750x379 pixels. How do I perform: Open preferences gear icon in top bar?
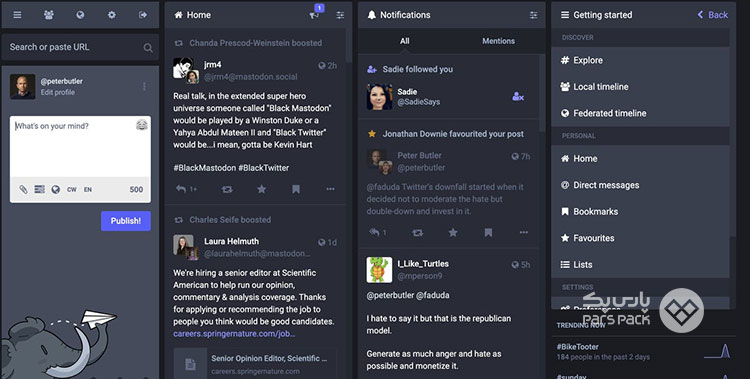pos(111,15)
